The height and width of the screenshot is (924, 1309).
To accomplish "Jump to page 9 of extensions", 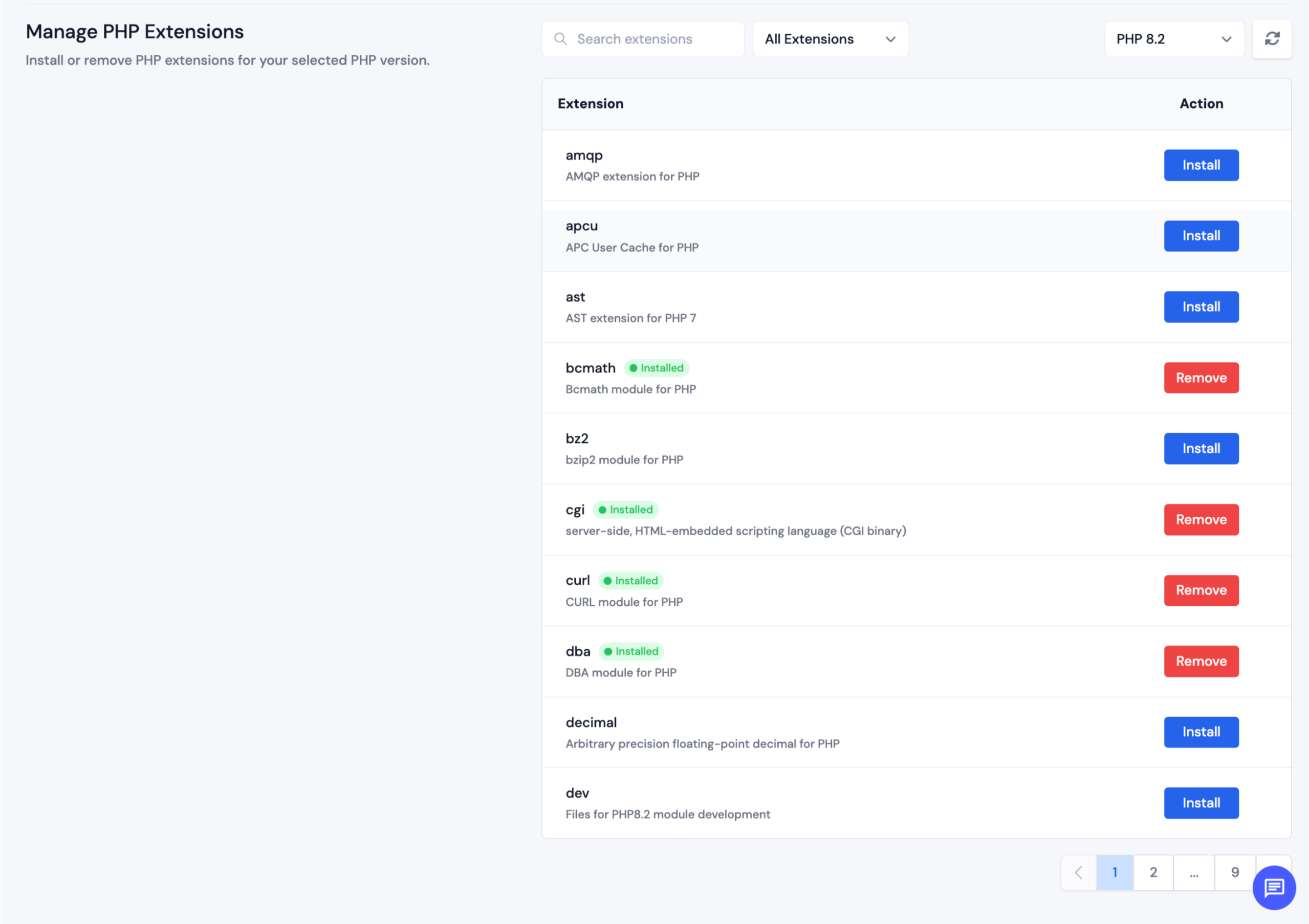I will click(1235, 872).
